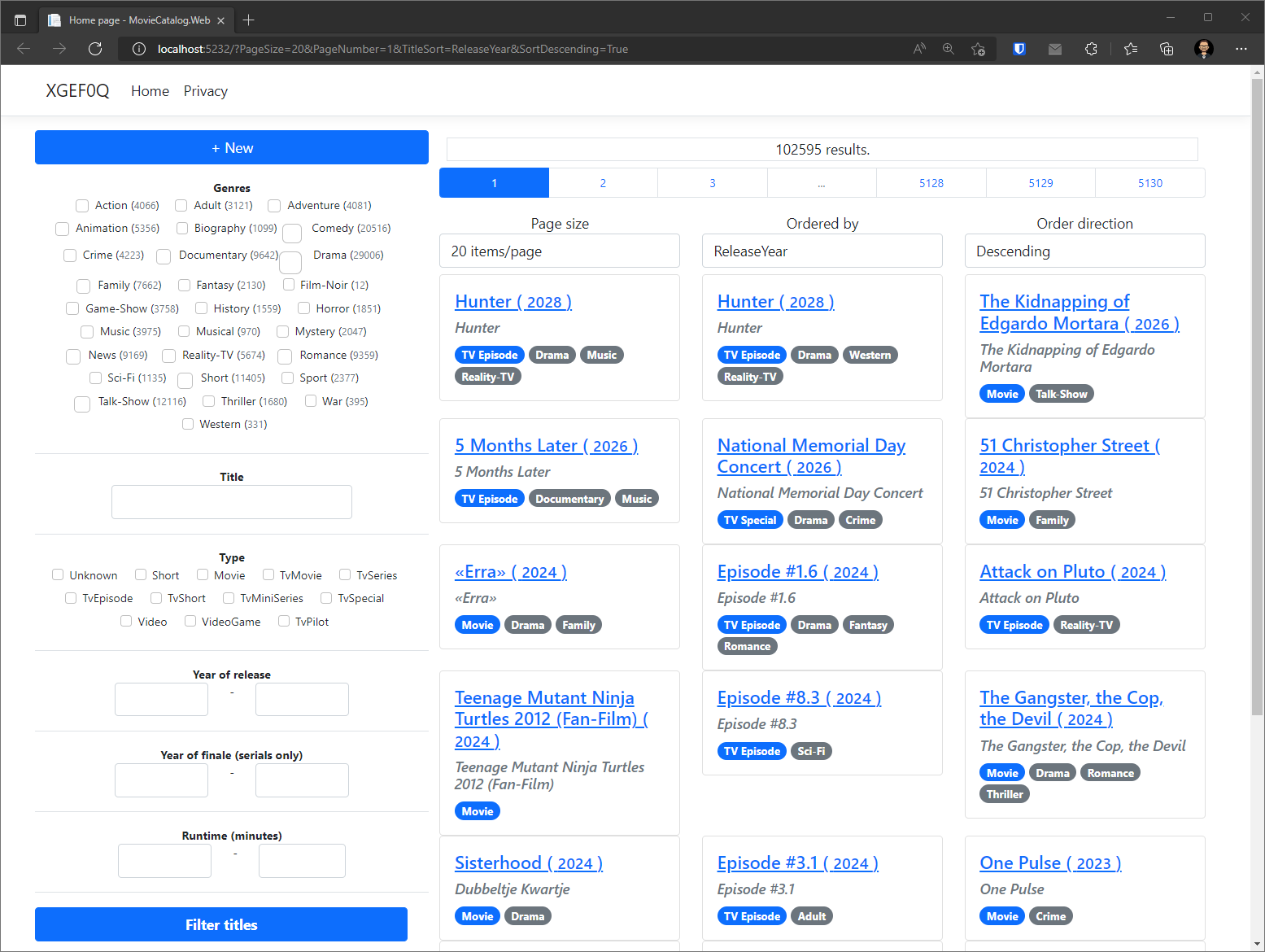1265x952 pixels.
Task: Open the browser extensions puzzle icon
Action: coord(1091,49)
